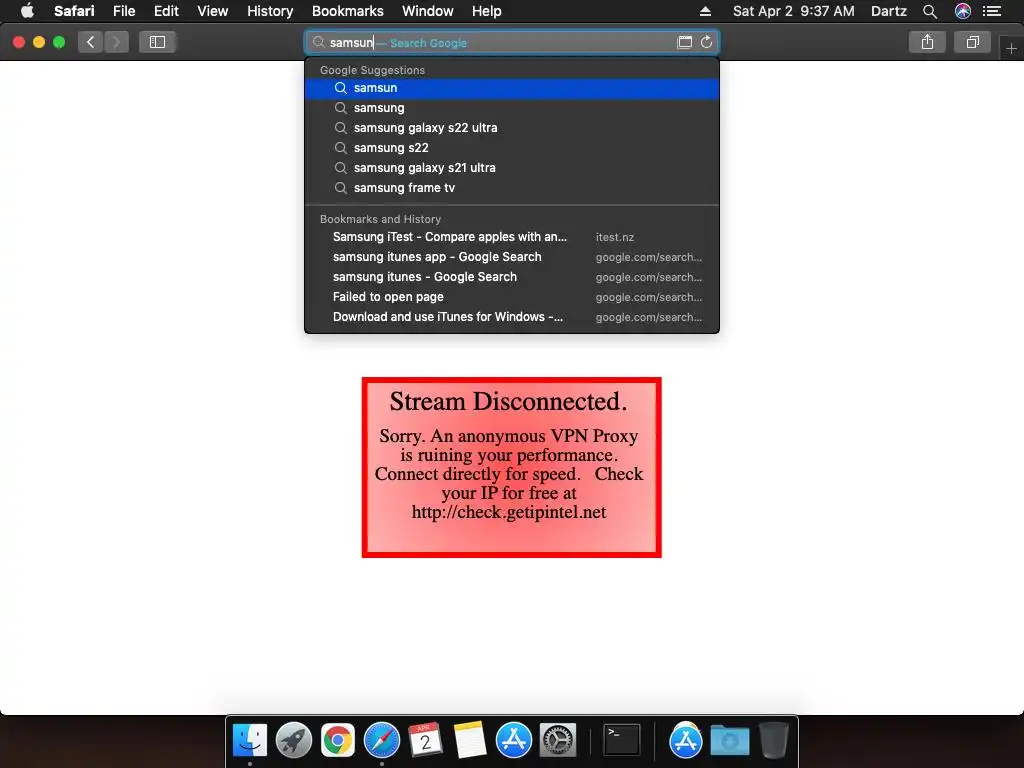Choose 'samsung galaxy s22 ultra' suggestion

512,128
